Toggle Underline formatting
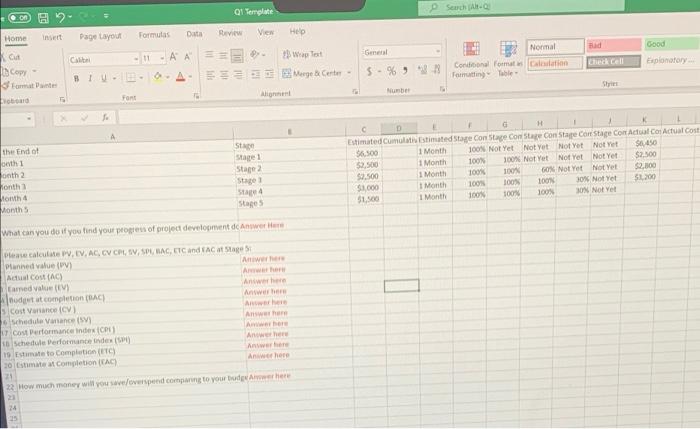700x429 pixels. pyautogui.click(x=104, y=78)
